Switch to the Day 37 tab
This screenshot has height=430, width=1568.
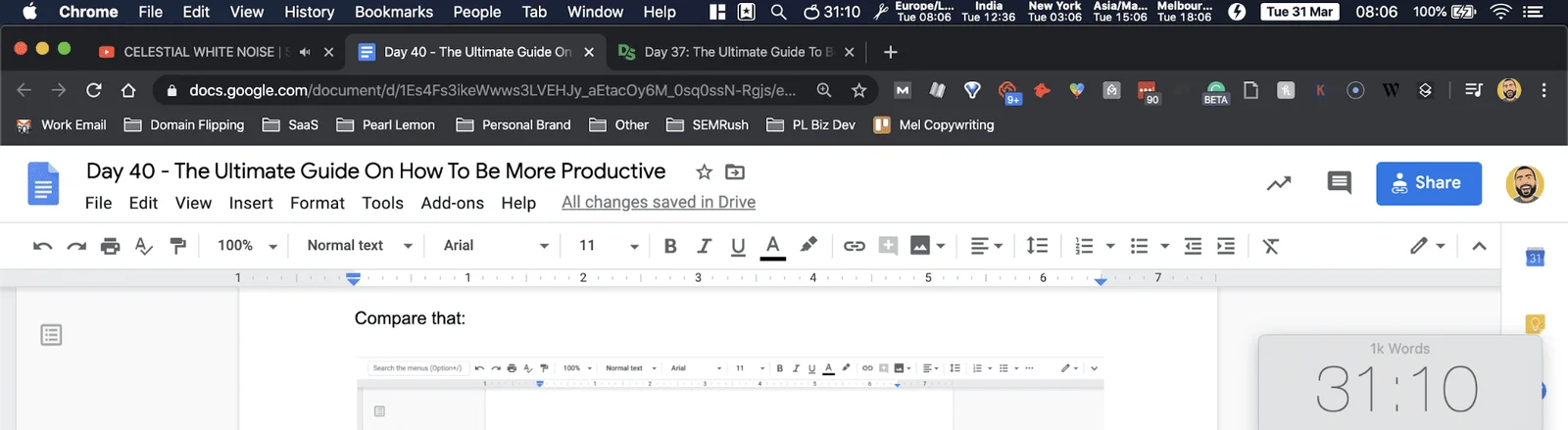coord(728,52)
